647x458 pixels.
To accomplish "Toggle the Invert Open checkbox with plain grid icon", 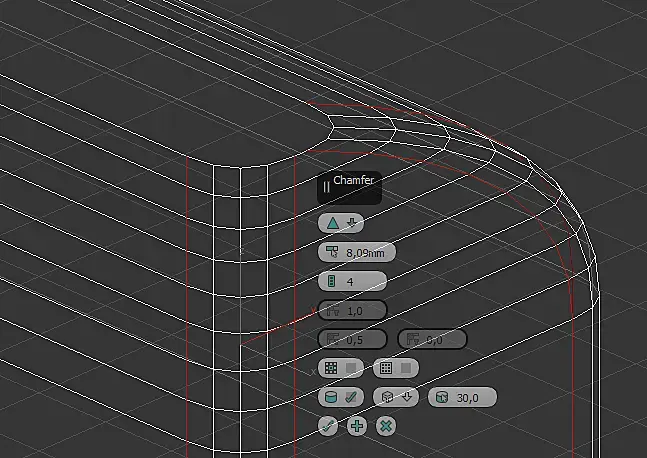I will 396,368.
